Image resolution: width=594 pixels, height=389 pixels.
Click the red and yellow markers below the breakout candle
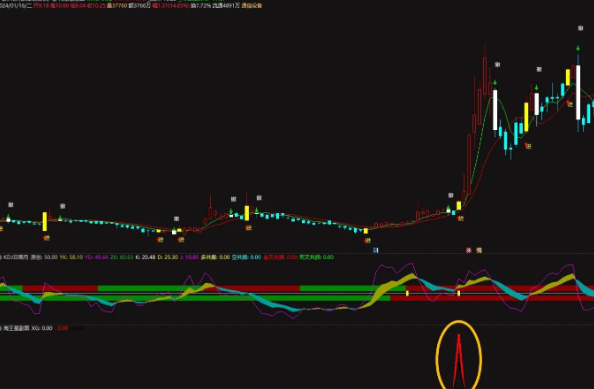tap(461, 218)
